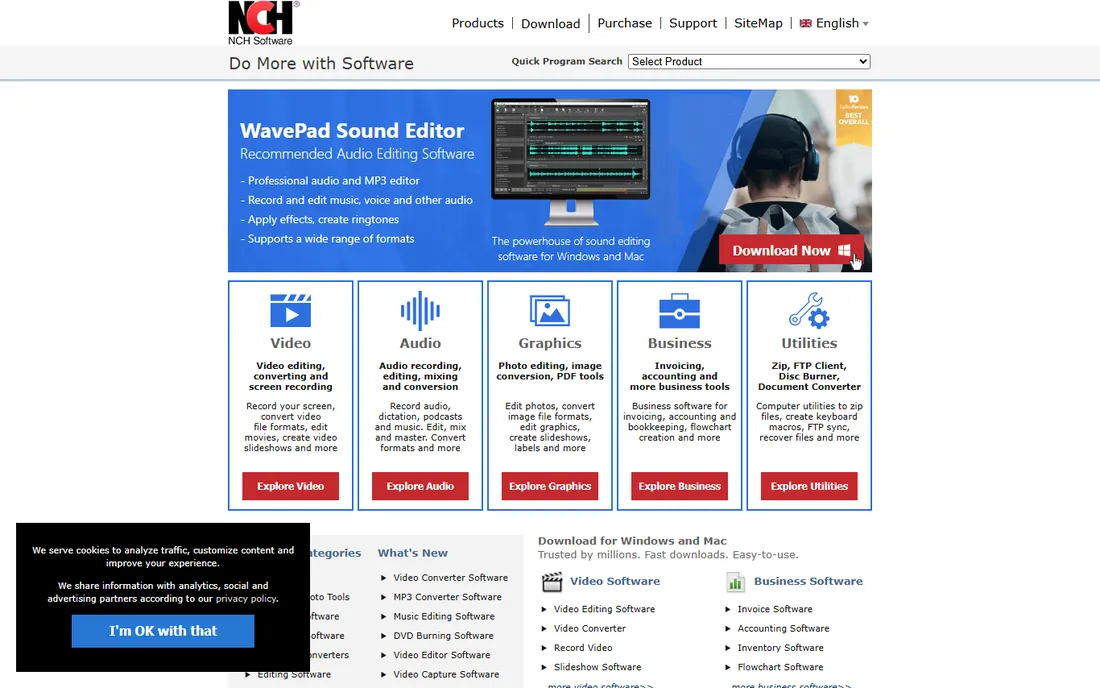
Task: Click the Business category heading
Action: point(679,343)
